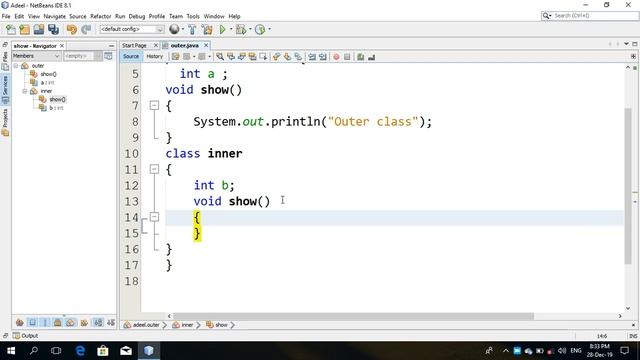This screenshot has width=640, height=360.
Task: Collapse the code fold at line 11
Action: click(x=154, y=169)
